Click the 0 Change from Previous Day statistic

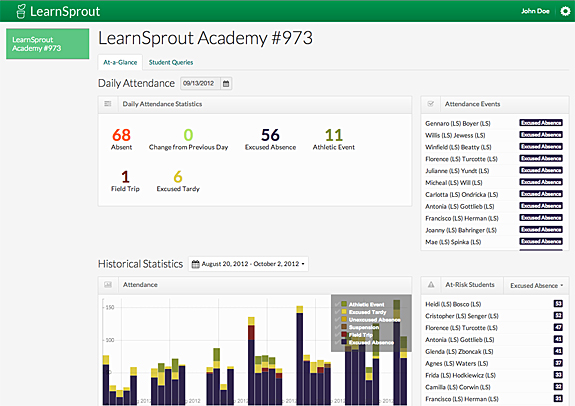(188, 139)
